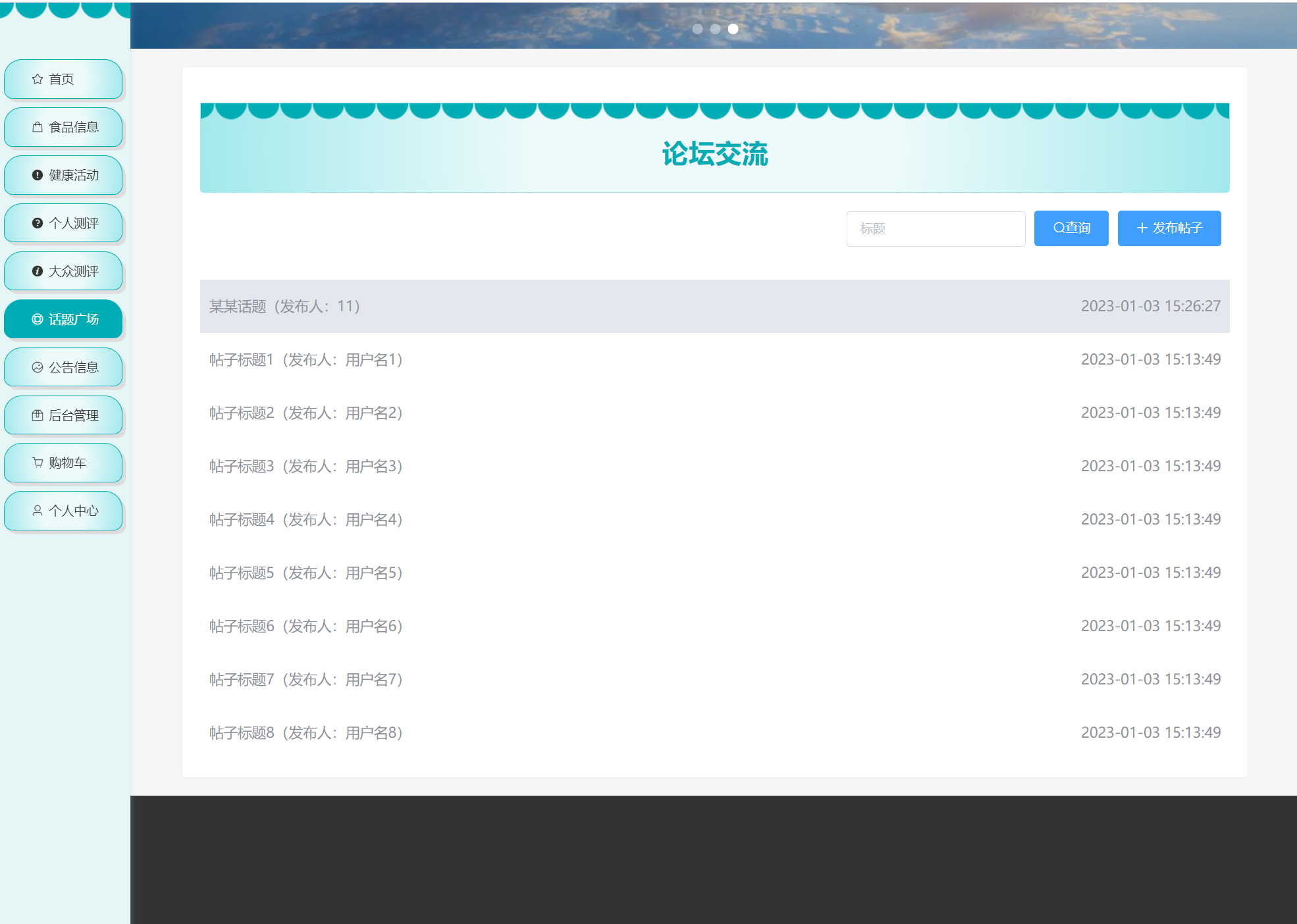
Task: Click the question mark icon beside 个人测评
Action: [38, 223]
